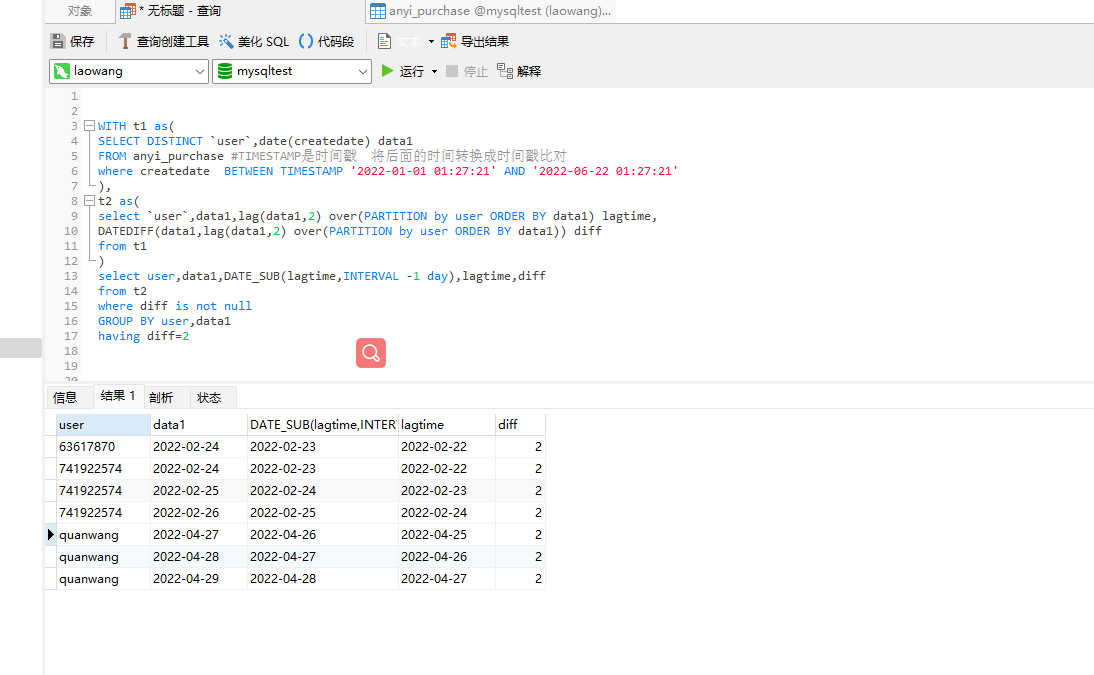
Task: Run the query with green play button
Action: coord(387,71)
